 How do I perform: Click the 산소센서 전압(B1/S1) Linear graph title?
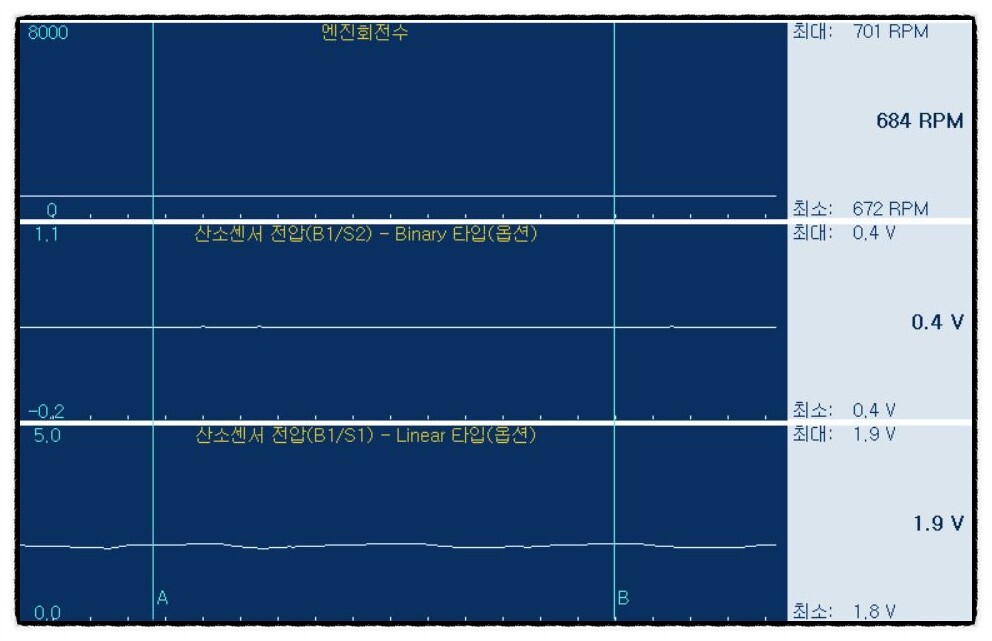coord(365,435)
